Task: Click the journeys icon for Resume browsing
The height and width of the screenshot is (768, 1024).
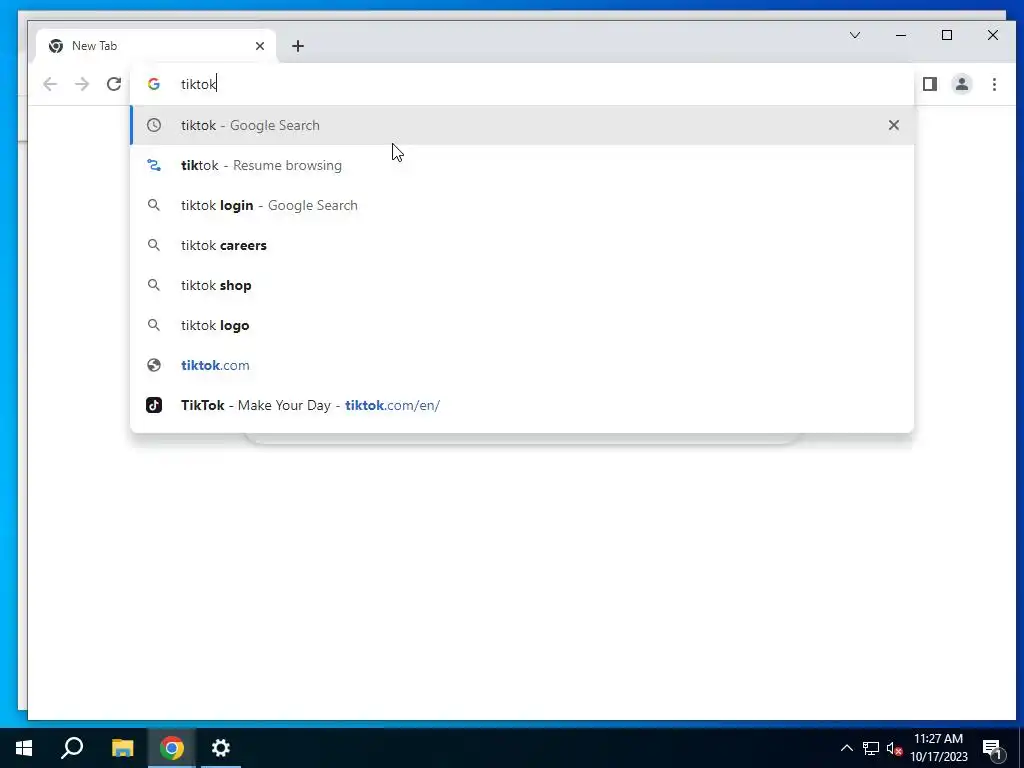Action: pyautogui.click(x=153, y=165)
